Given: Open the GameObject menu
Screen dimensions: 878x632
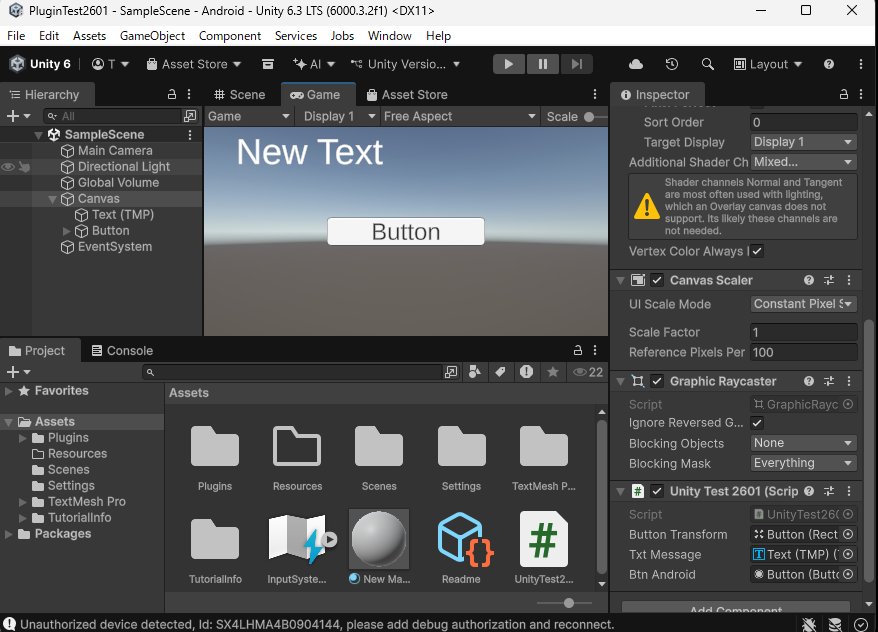Looking at the screenshot, I should 152,35.
